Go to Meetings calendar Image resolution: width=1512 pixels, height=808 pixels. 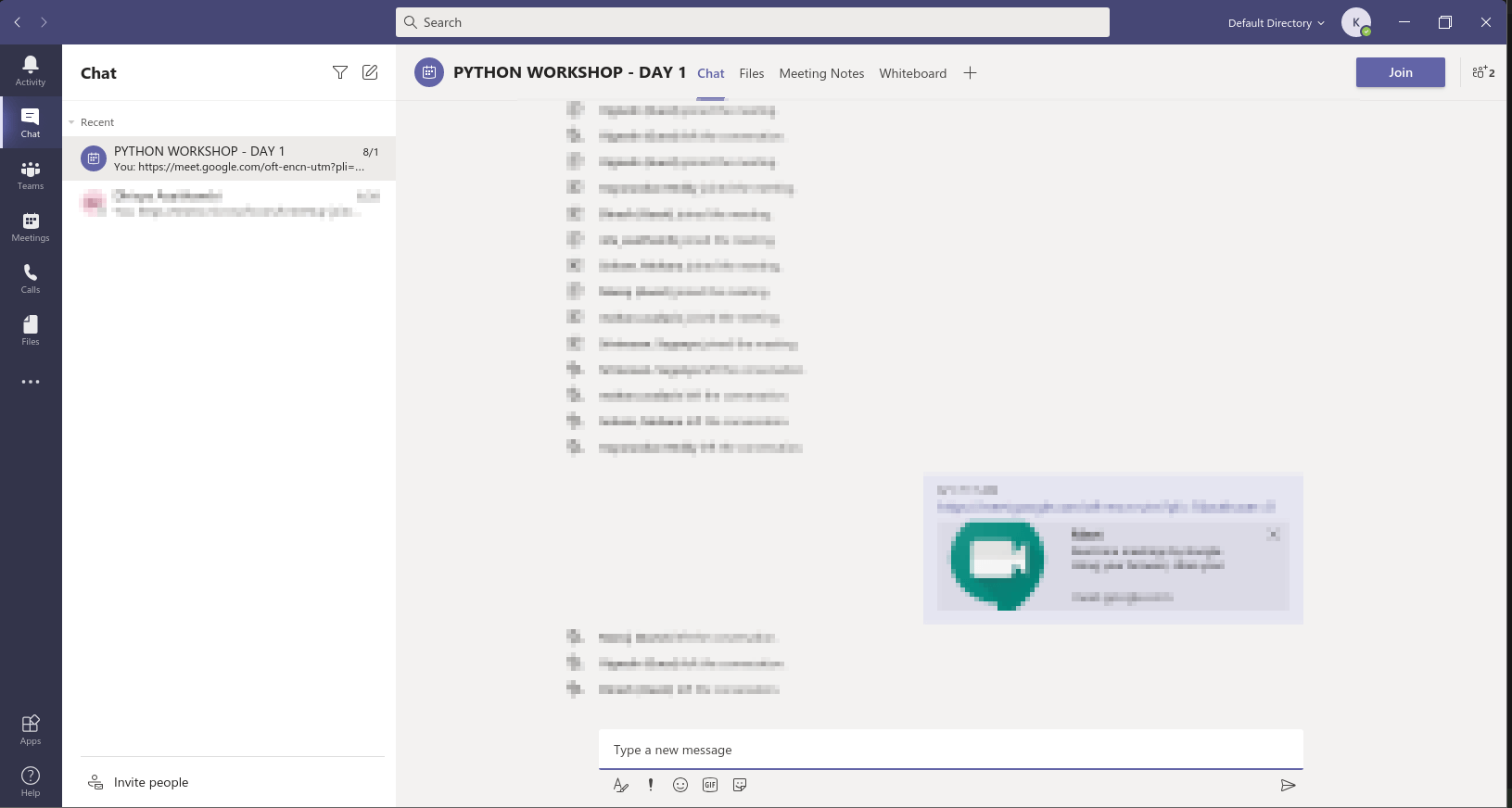click(31, 226)
